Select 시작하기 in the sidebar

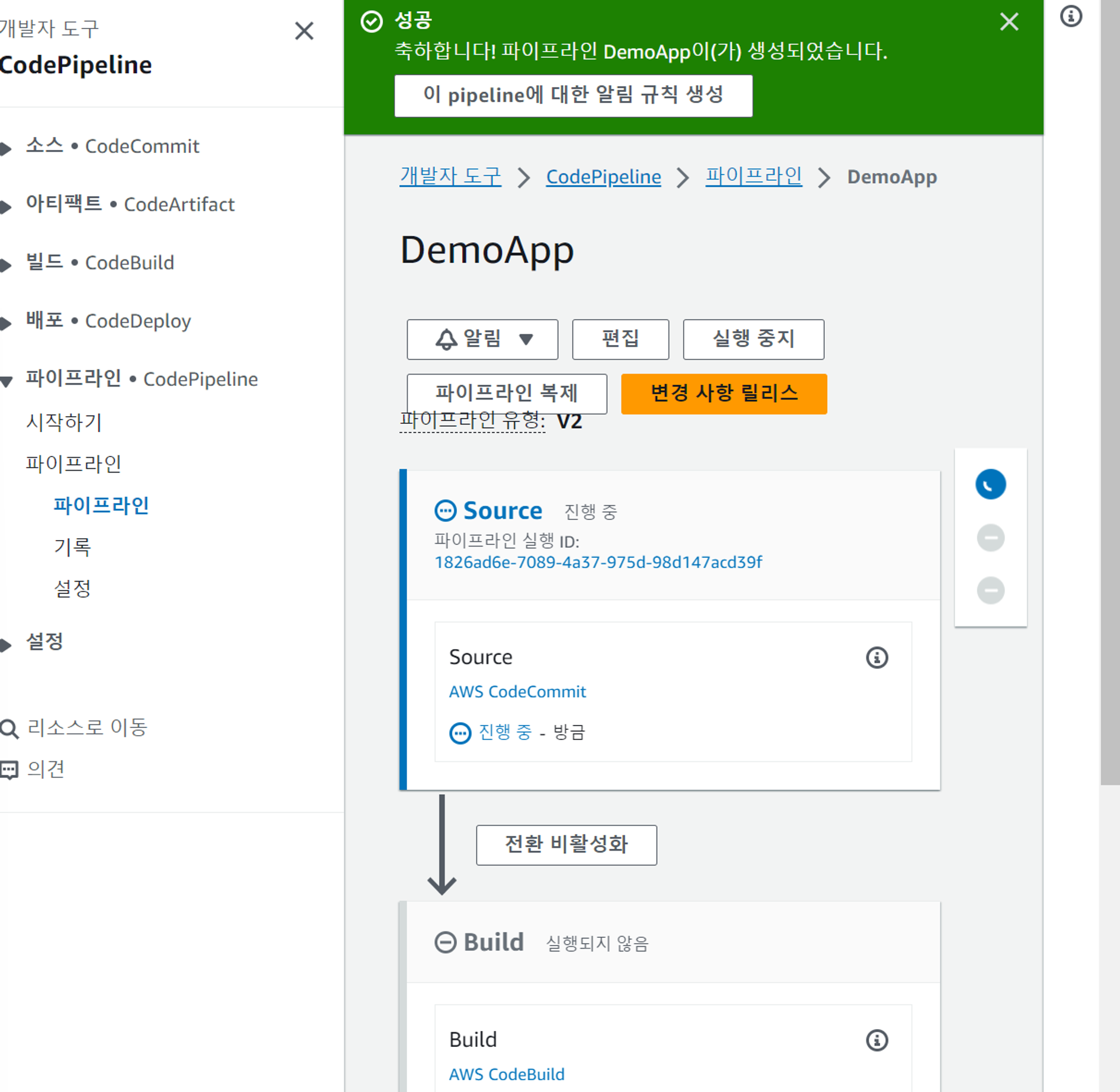tap(64, 422)
